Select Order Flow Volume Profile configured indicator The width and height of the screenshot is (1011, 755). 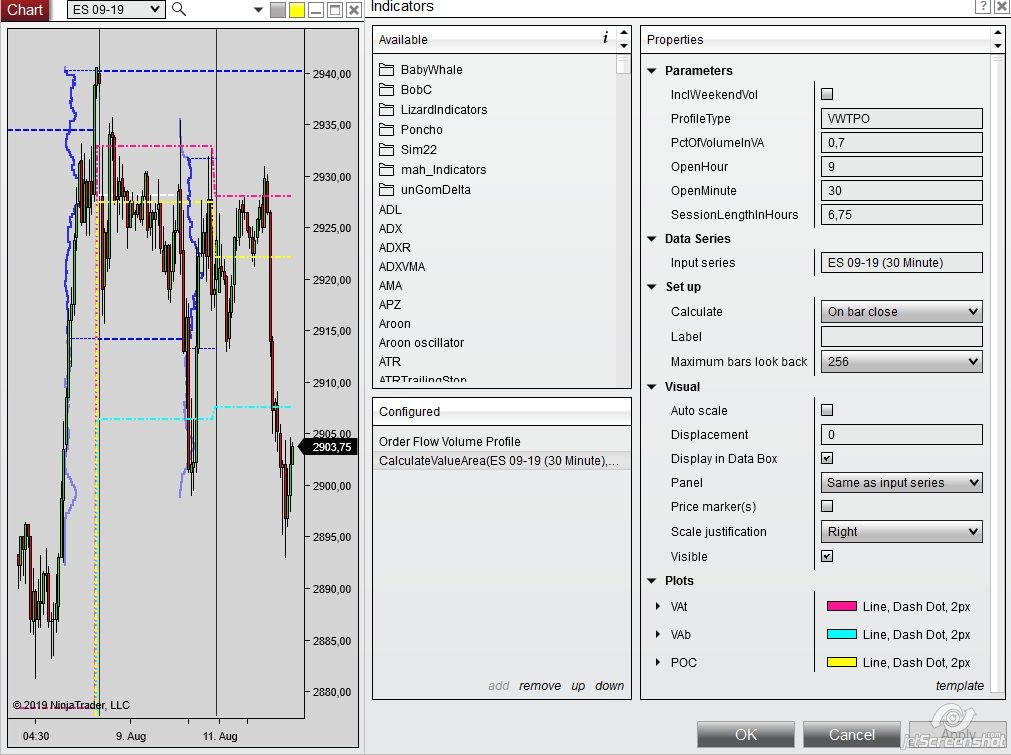449,442
